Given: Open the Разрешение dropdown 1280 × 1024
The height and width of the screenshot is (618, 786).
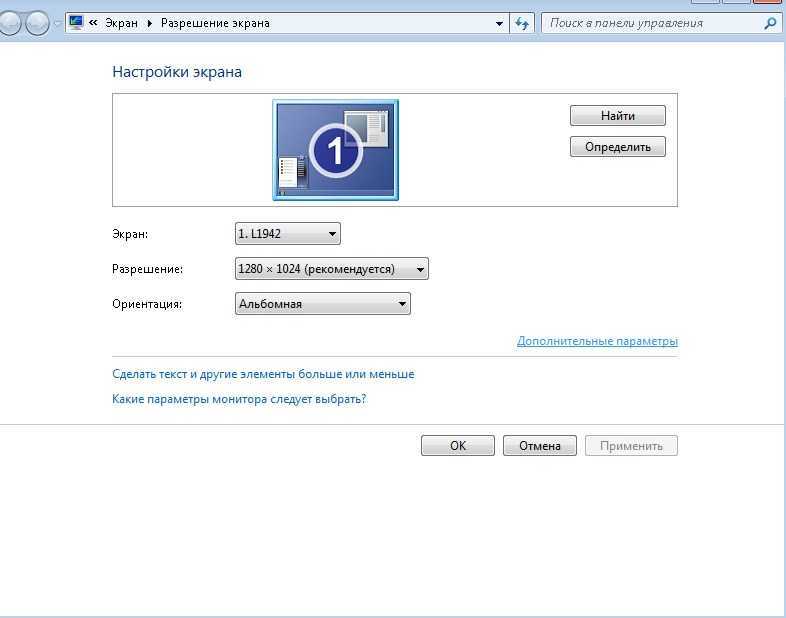Looking at the screenshot, I should [331, 269].
